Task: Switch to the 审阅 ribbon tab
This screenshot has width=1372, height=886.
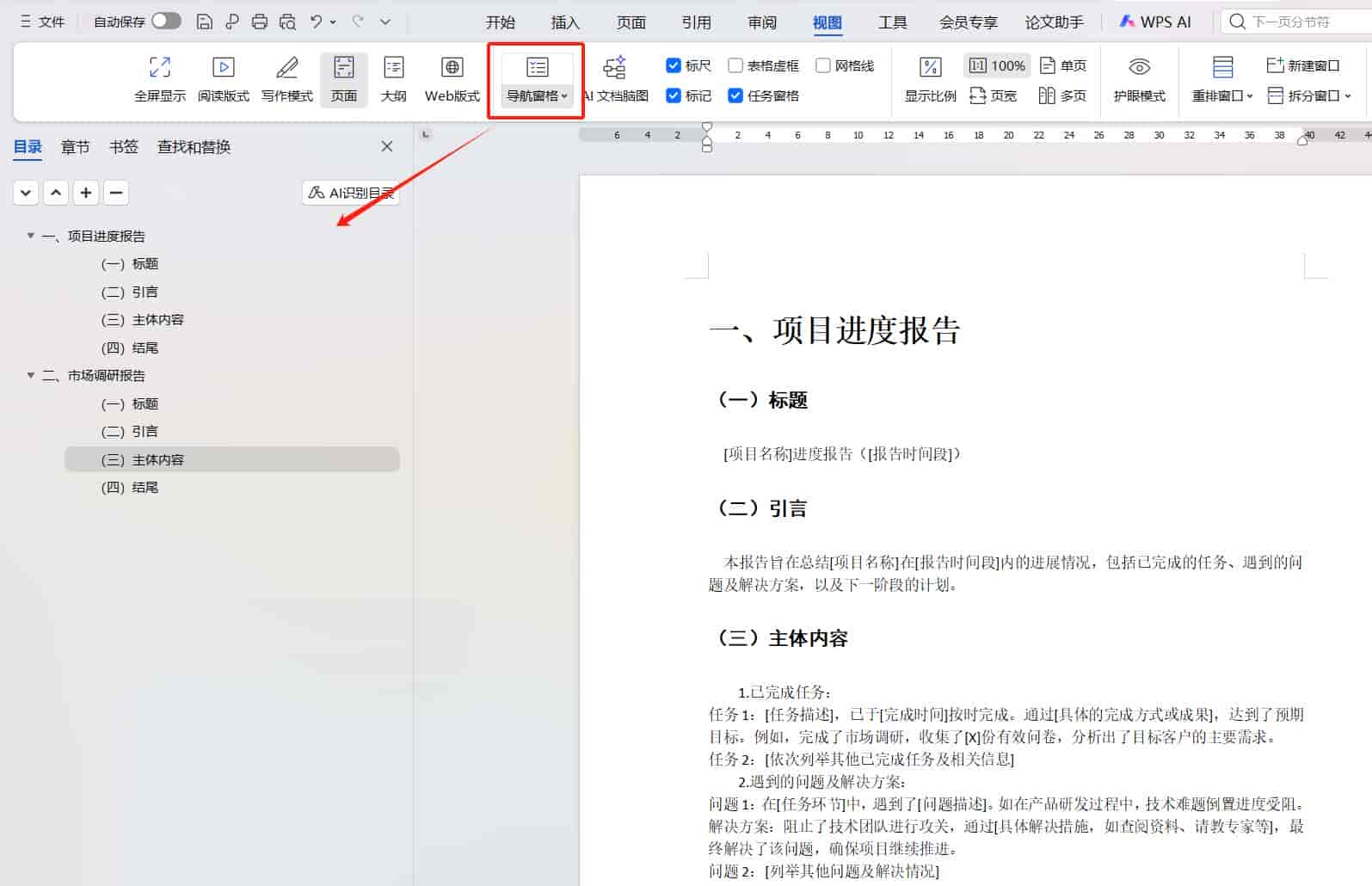Action: click(x=761, y=22)
